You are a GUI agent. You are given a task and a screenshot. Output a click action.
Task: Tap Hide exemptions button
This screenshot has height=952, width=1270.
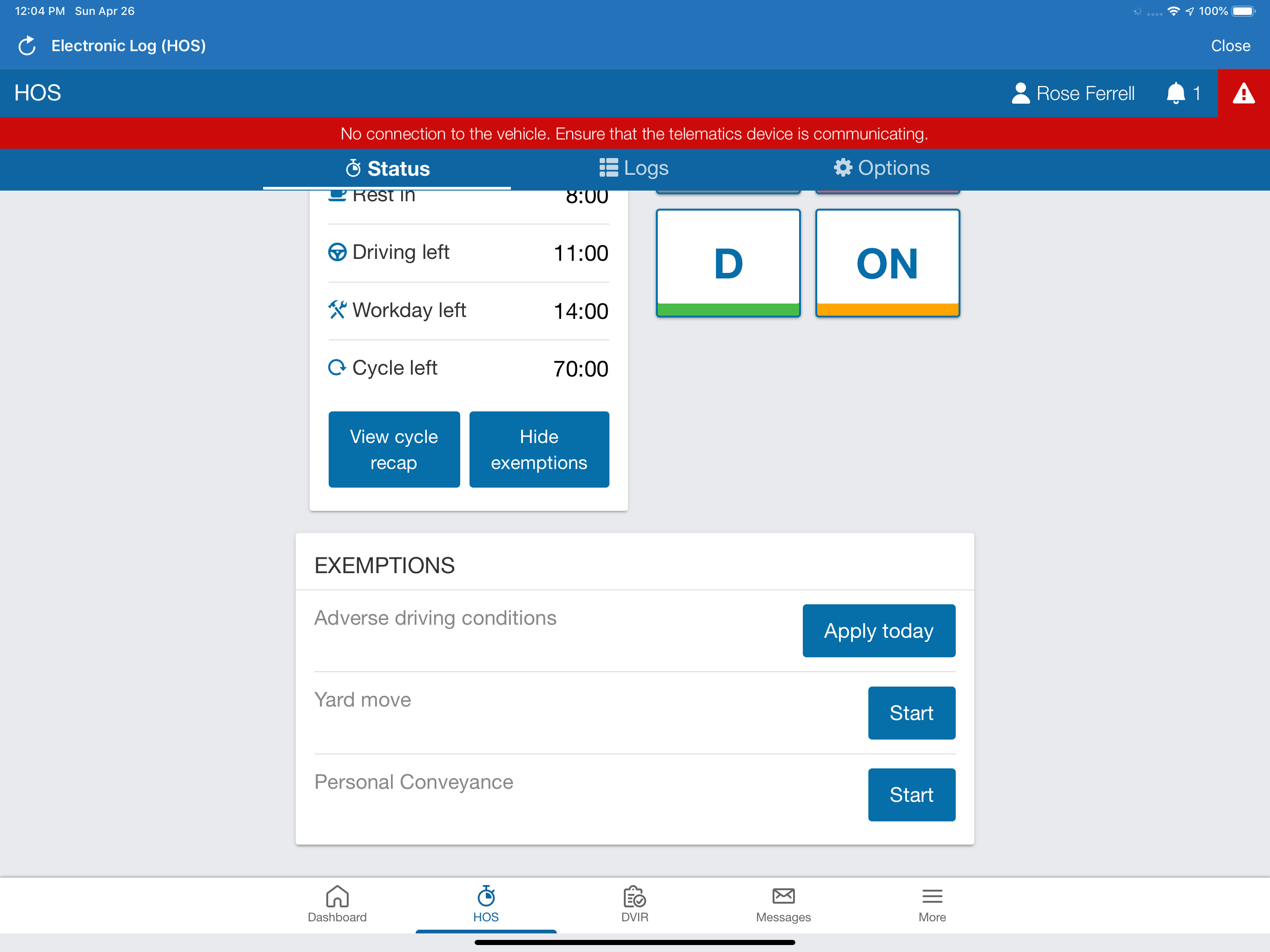539,450
